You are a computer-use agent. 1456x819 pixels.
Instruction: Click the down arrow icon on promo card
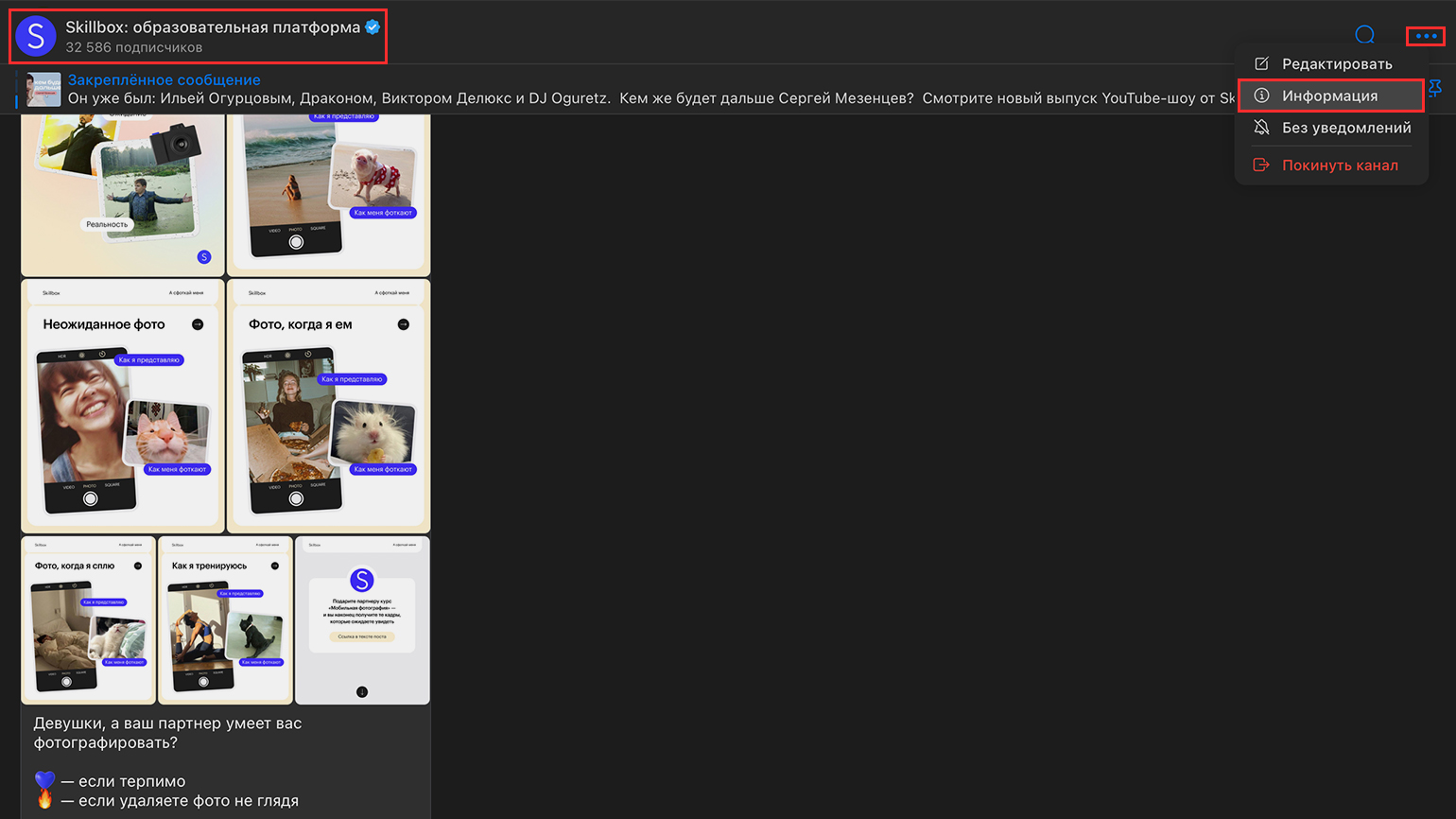click(x=362, y=692)
